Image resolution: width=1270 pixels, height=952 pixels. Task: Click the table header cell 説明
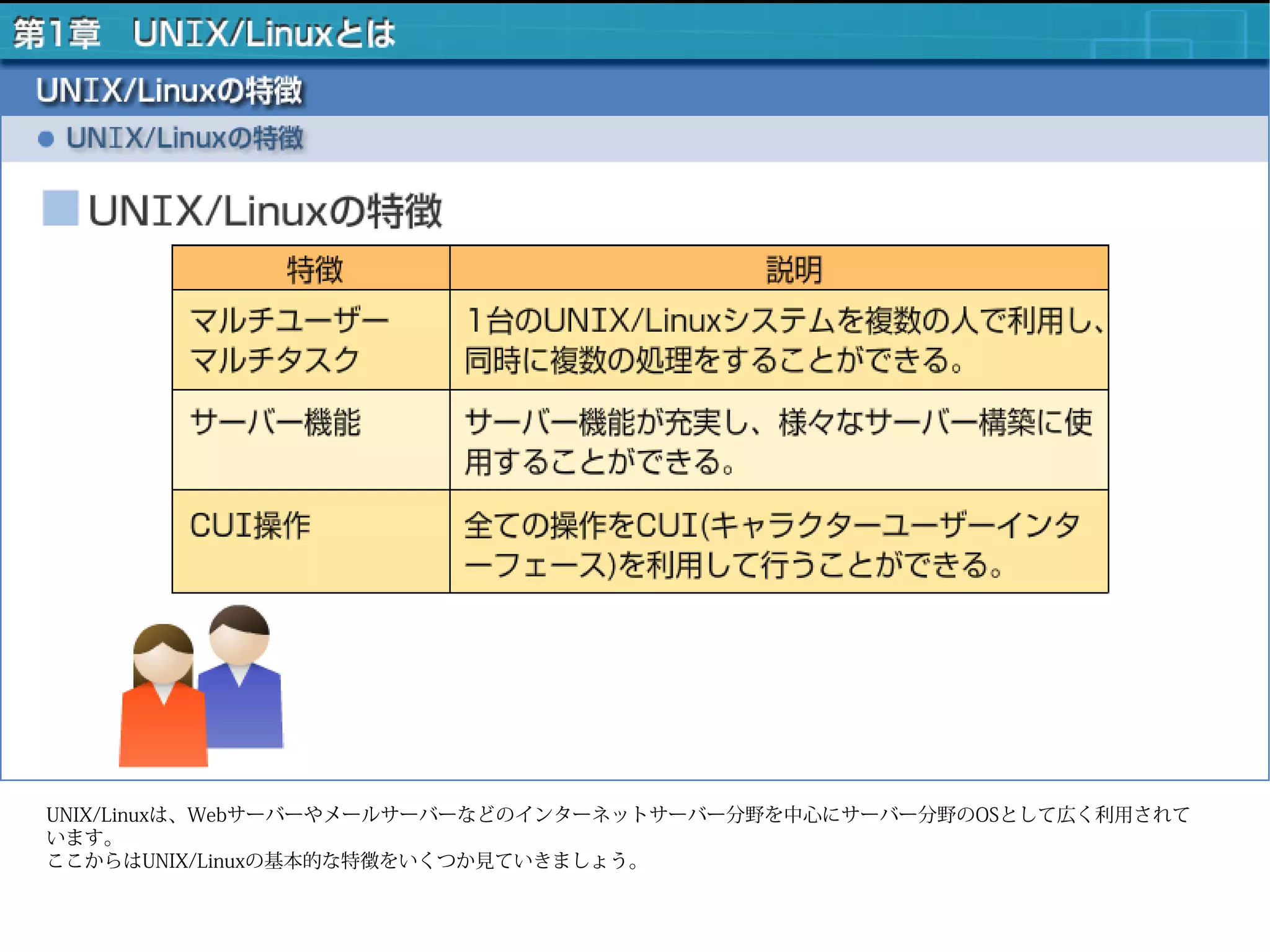(x=779, y=269)
